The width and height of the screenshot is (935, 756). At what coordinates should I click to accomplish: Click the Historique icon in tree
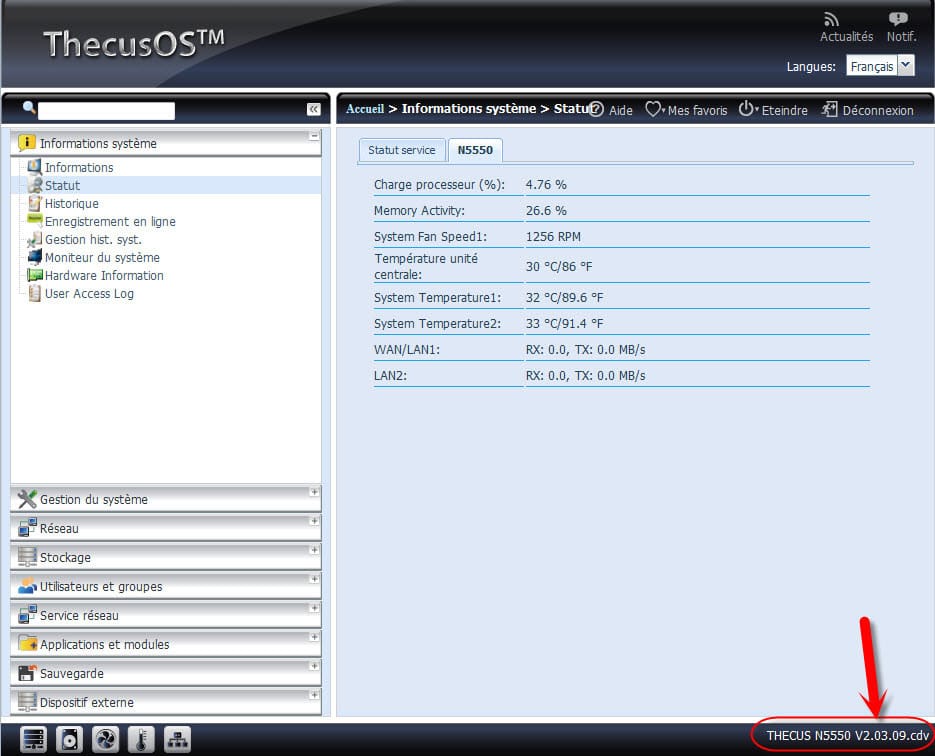[x=35, y=203]
